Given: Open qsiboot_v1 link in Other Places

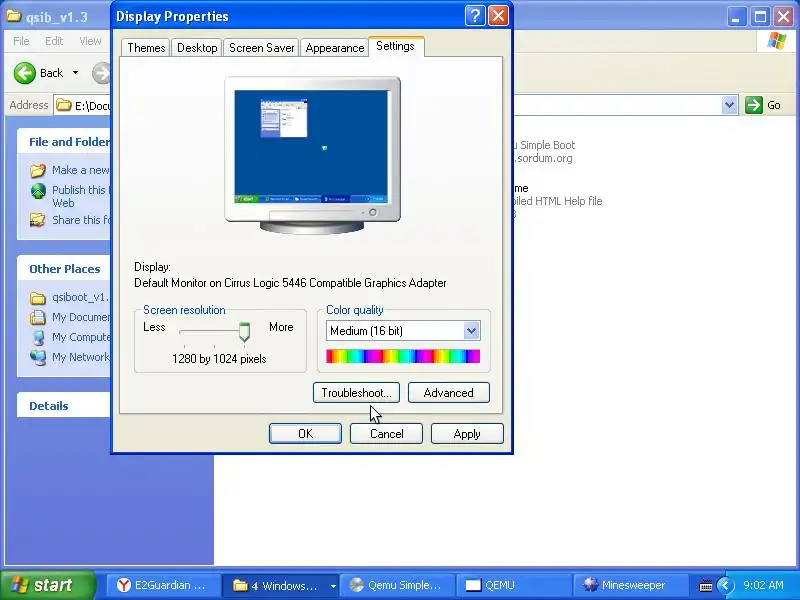Looking at the screenshot, I should coord(80,297).
